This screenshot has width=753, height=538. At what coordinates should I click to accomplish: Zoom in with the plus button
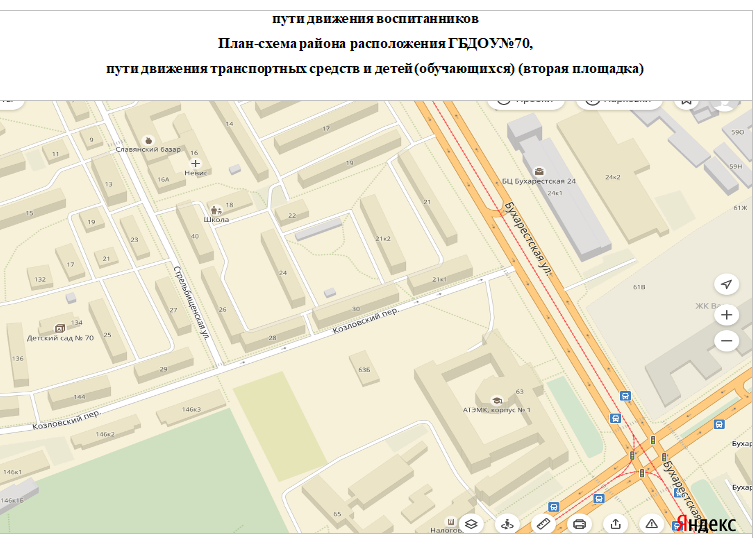[x=726, y=315]
